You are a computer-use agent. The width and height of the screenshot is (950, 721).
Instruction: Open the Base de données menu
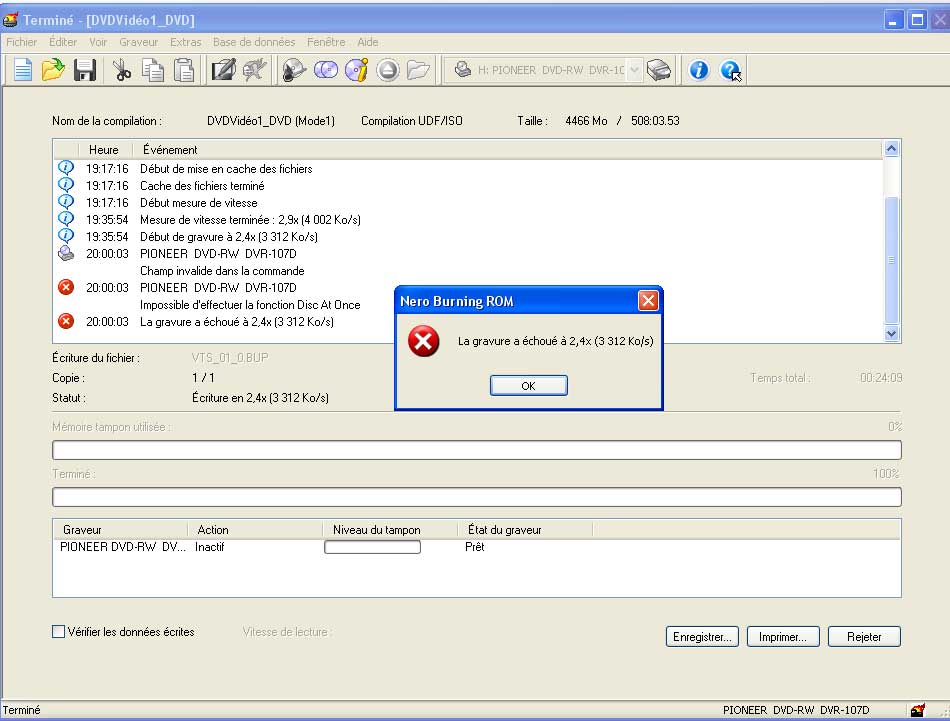click(x=254, y=42)
